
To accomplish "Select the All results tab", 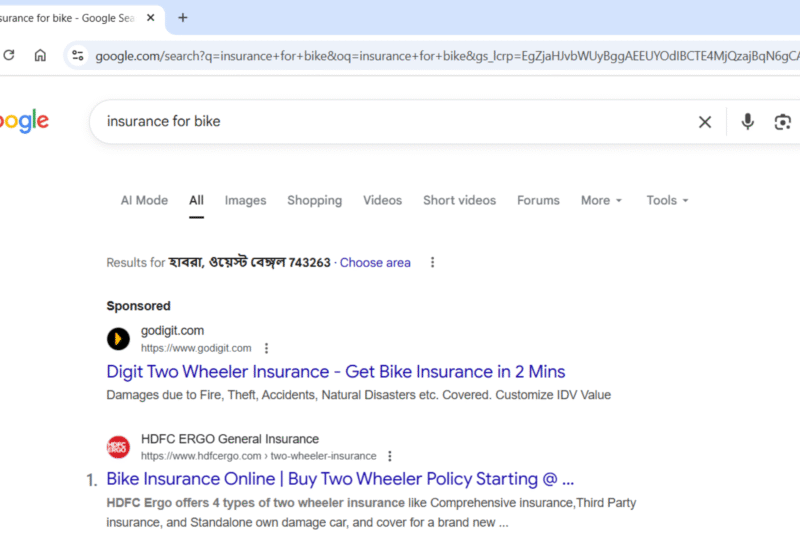I will click(196, 200).
